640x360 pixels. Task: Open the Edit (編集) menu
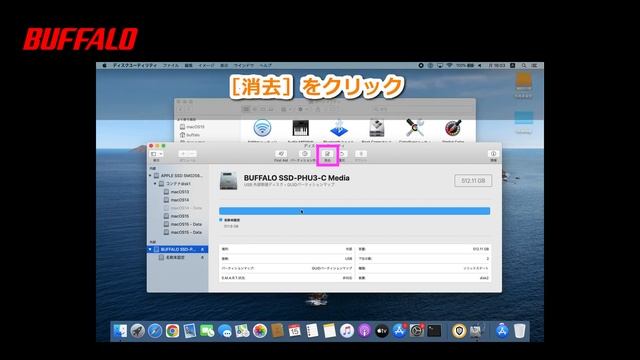[x=188, y=65]
